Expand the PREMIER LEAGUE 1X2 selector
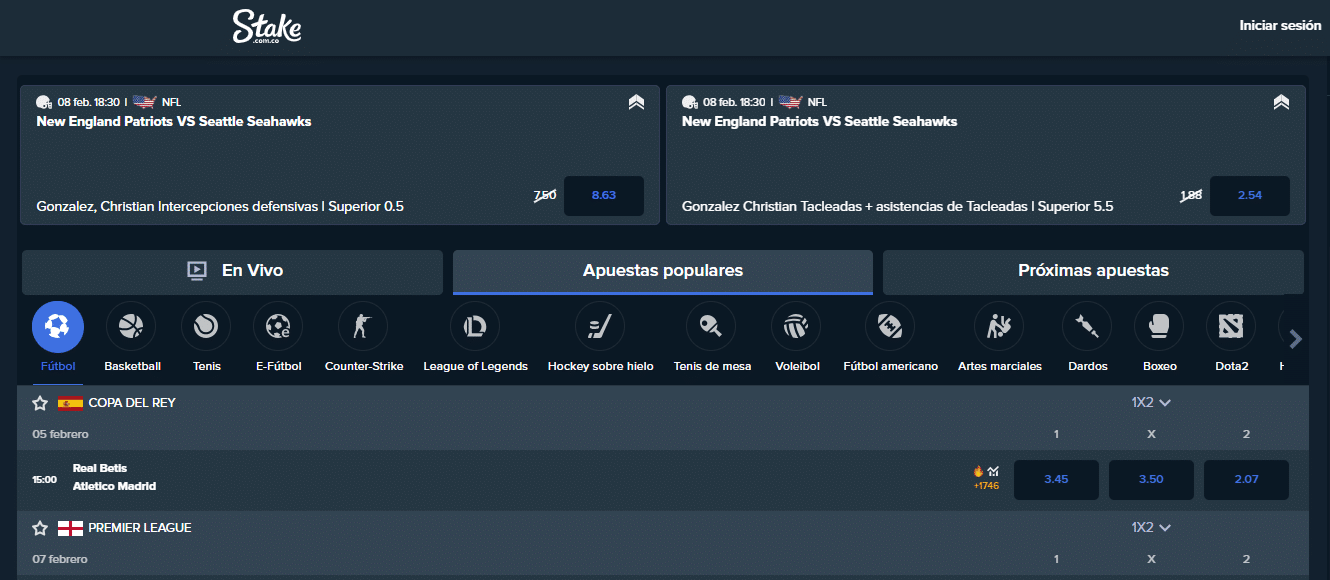 pos(1151,527)
